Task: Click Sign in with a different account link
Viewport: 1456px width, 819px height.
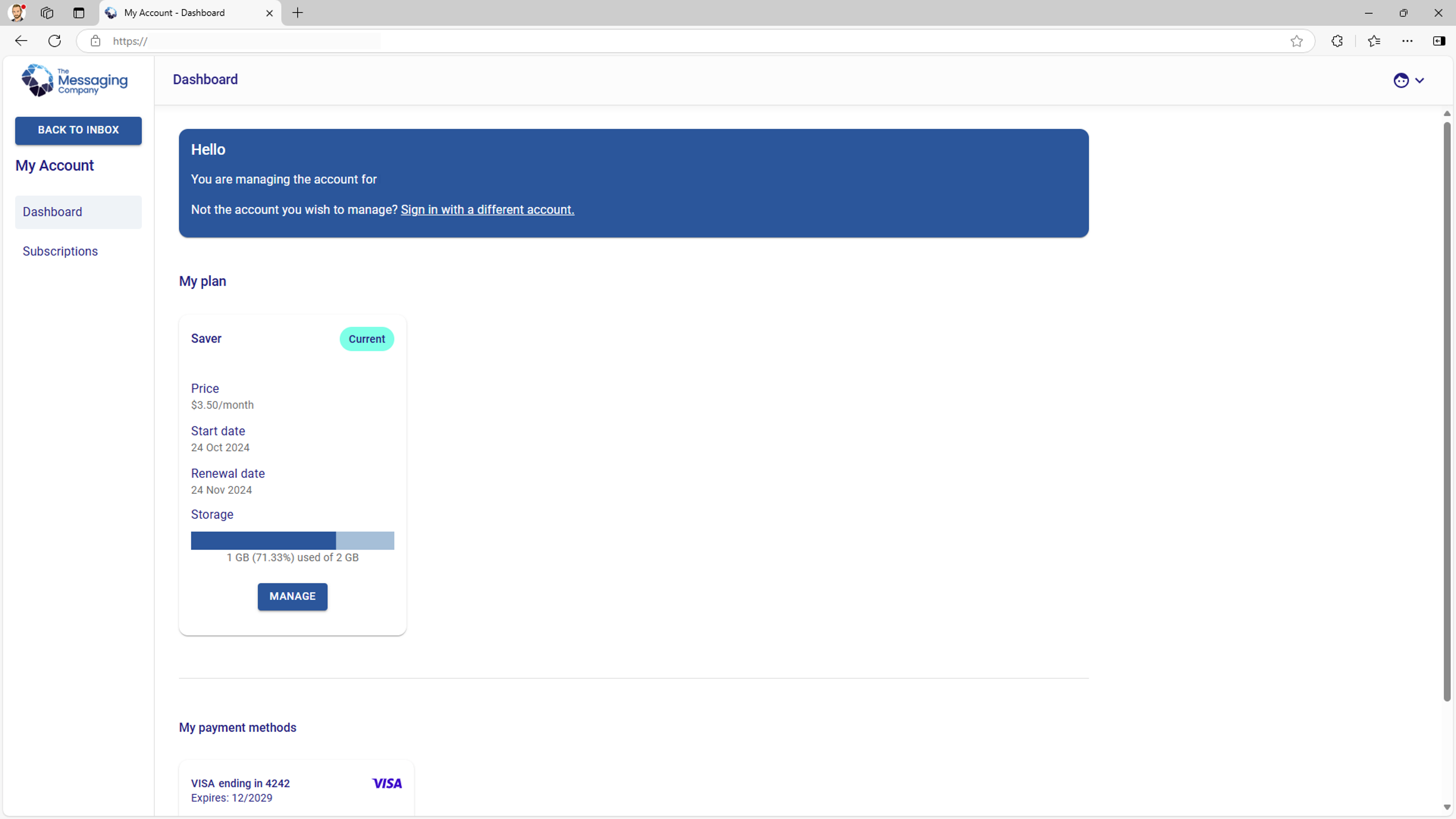Action: 487,210
